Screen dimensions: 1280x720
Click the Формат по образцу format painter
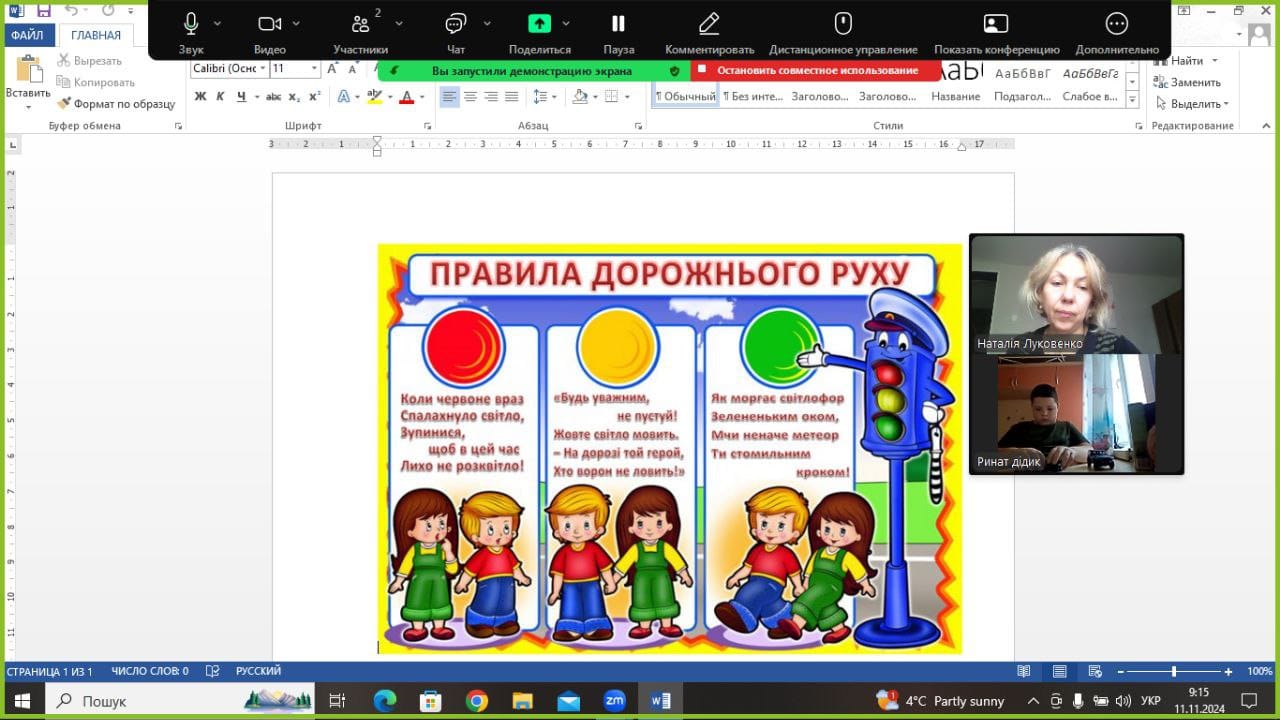point(116,104)
